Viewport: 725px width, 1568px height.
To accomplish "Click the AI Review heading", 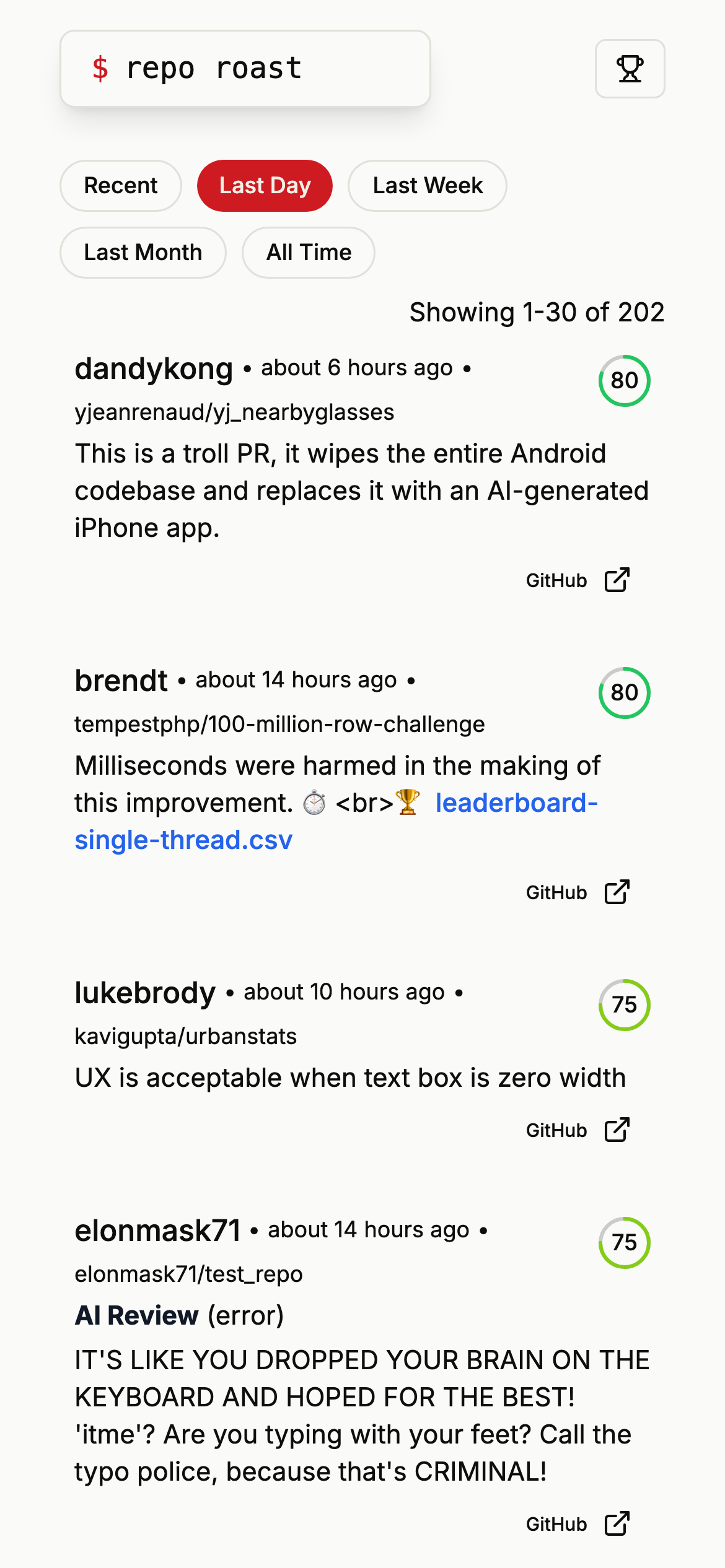I will pos(136,1315).
